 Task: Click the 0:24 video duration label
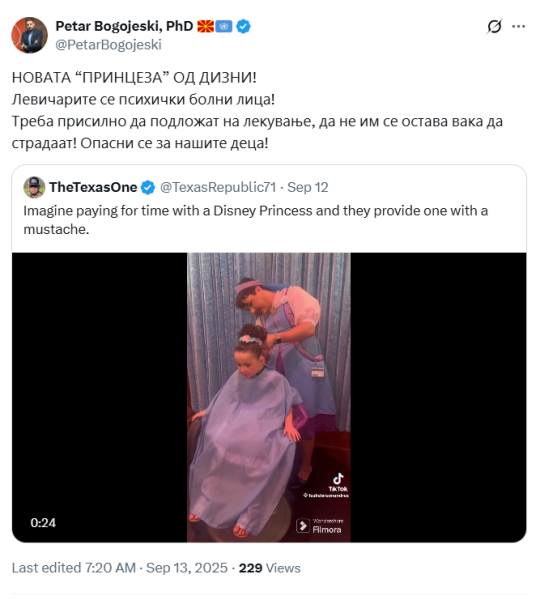click(x=43, y=523)
